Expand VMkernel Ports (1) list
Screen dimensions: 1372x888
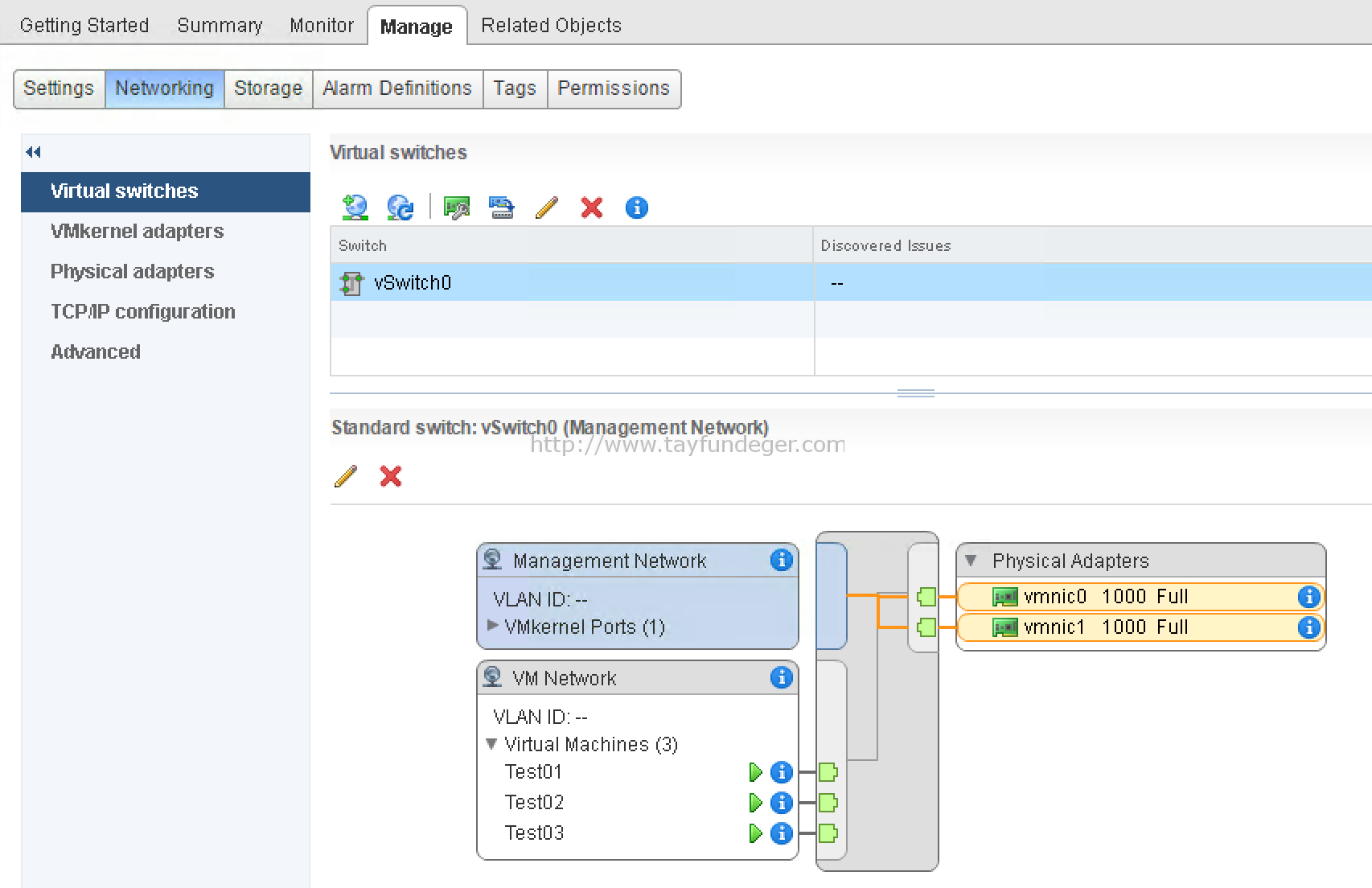coord(493,625)
